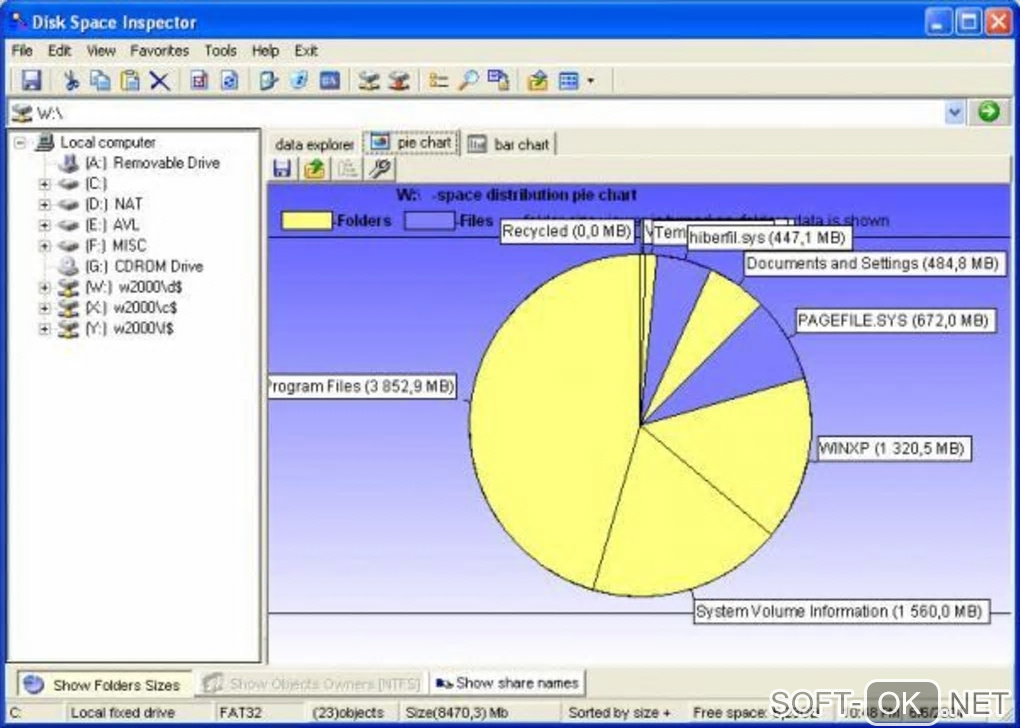The image size is (1020, 728).
Task: Open the Favorites menu
Action: [x=159, y=51]
